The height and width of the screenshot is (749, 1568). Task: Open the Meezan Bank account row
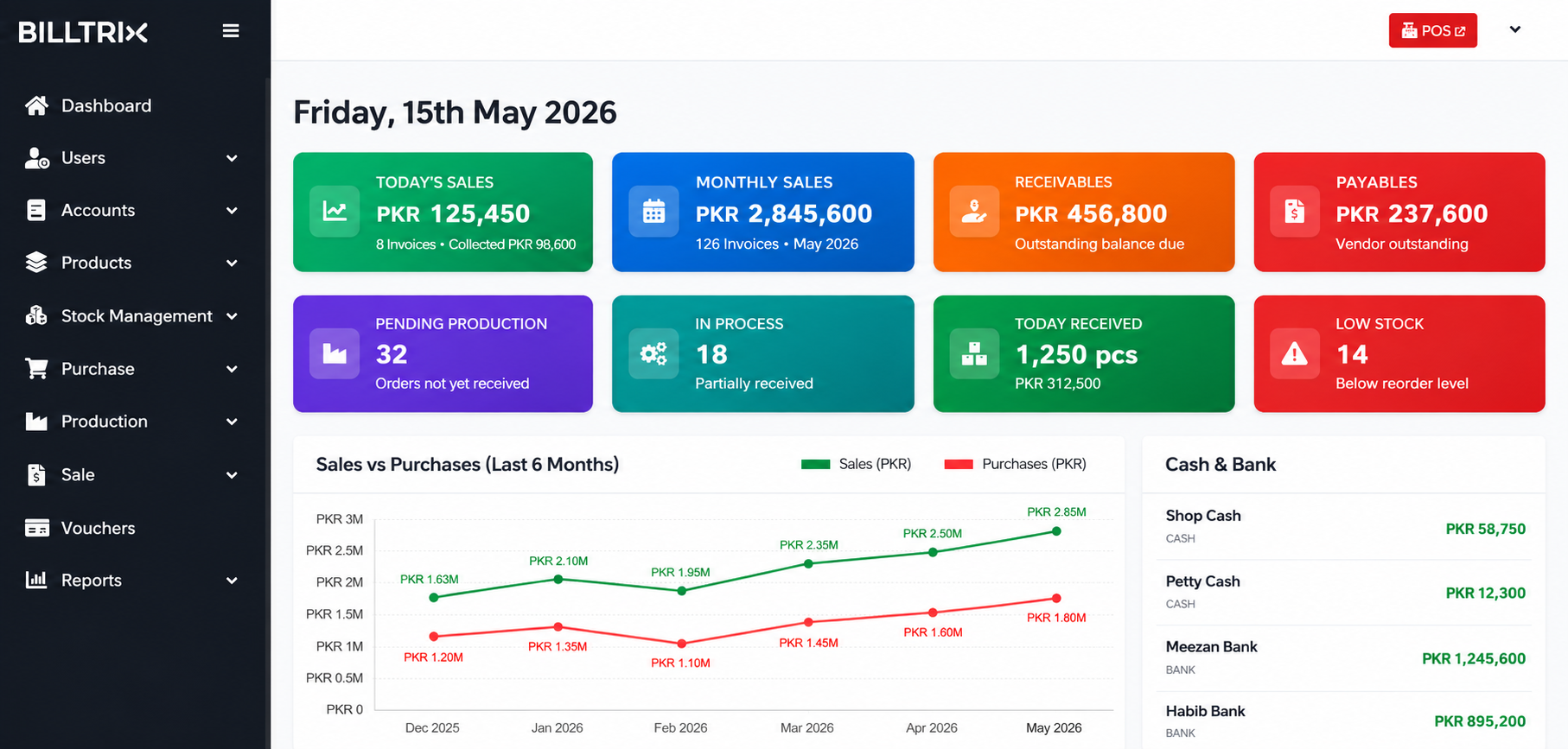click(x=1345, y=657)
